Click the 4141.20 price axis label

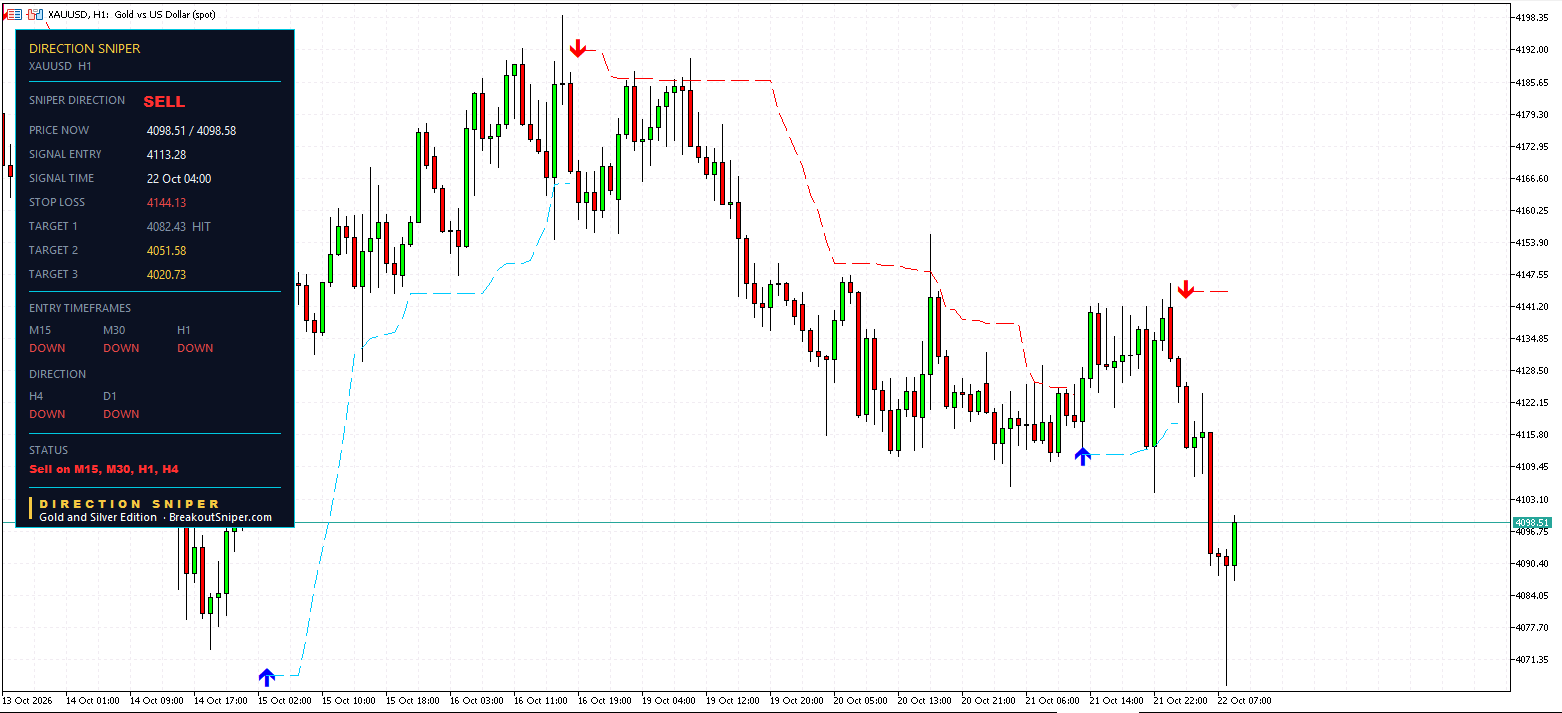click(x=1532, y=306)
